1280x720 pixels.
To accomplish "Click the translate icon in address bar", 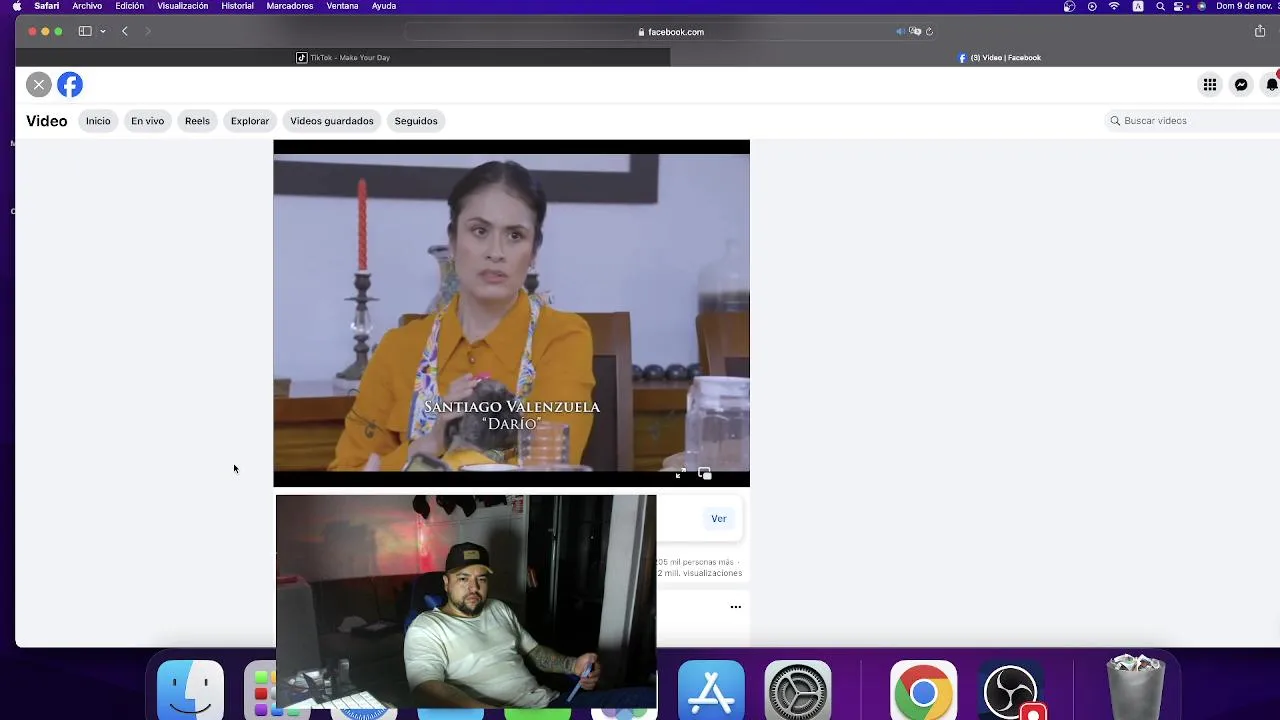I will pyautogui.click(x=915, y=32).
